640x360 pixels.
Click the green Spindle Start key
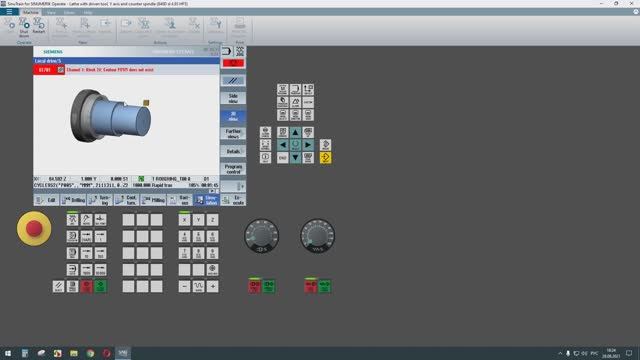coord(269,286)
